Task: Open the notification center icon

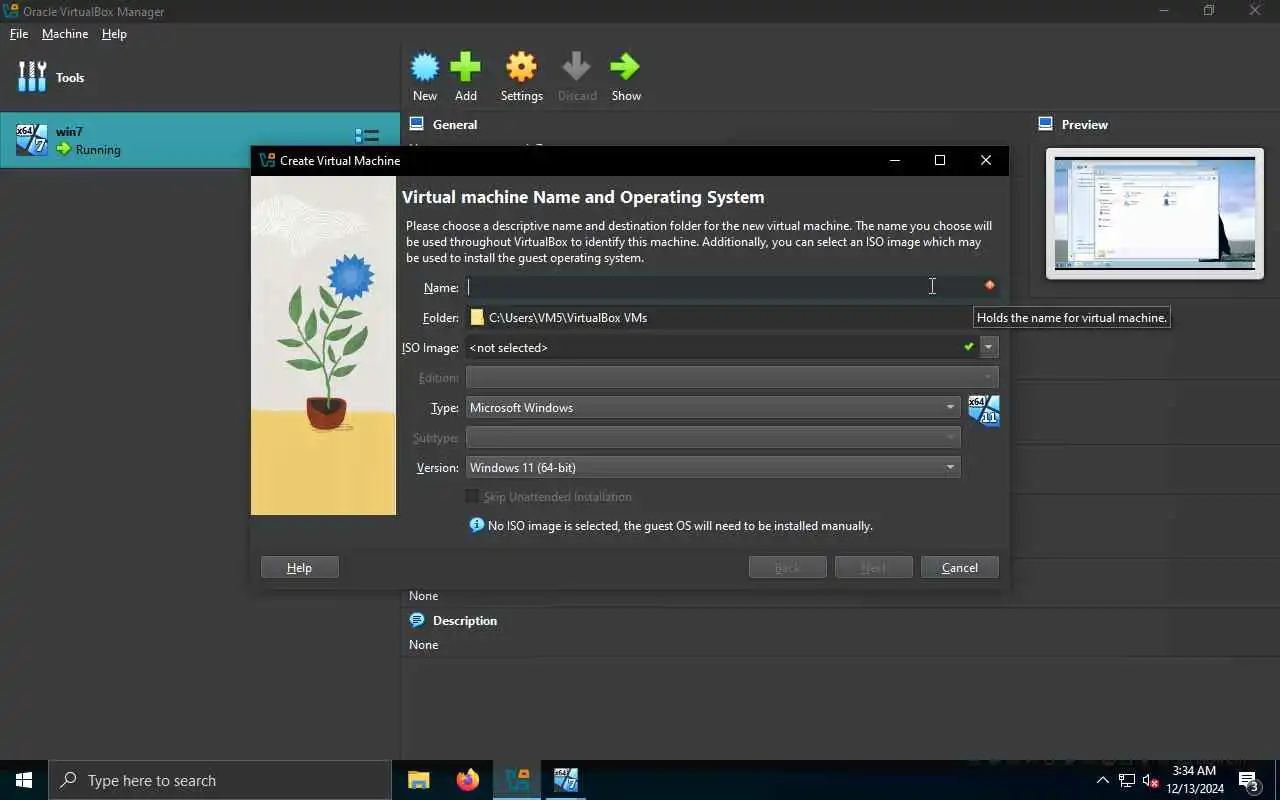Action: [x=1248, y=780]
